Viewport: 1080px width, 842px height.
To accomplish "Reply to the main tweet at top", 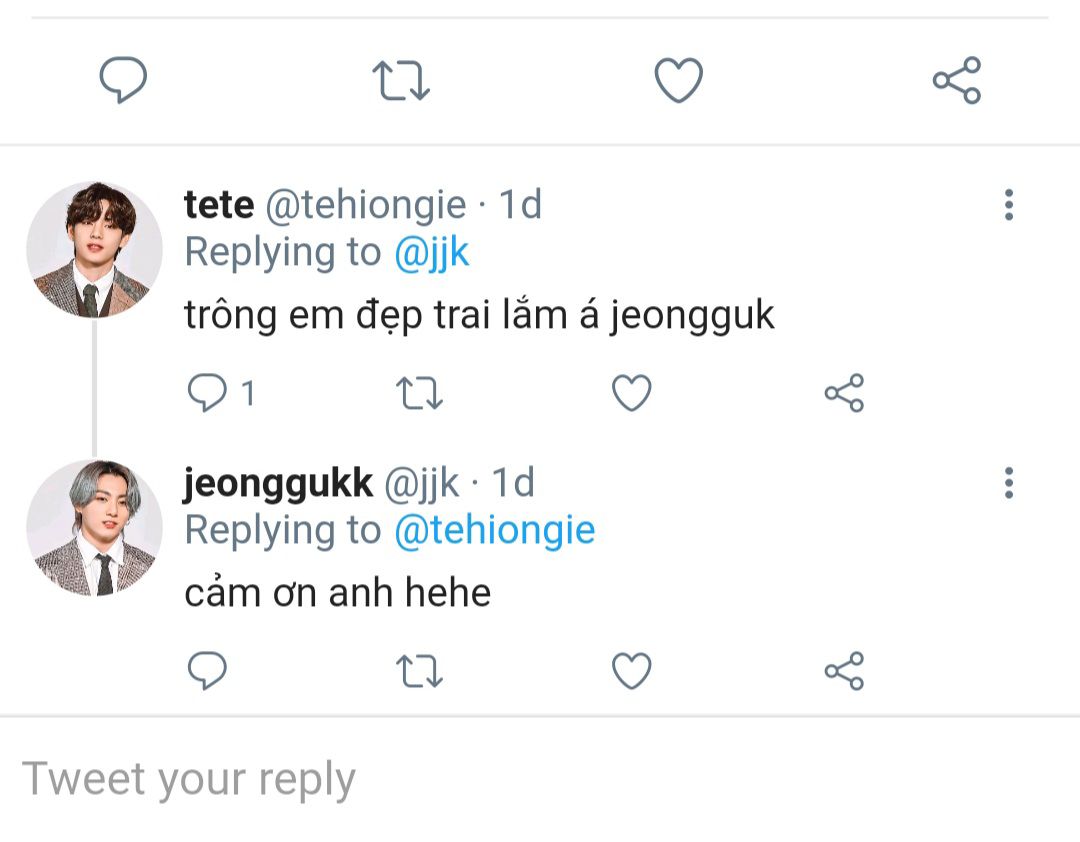I will (123, 81).
